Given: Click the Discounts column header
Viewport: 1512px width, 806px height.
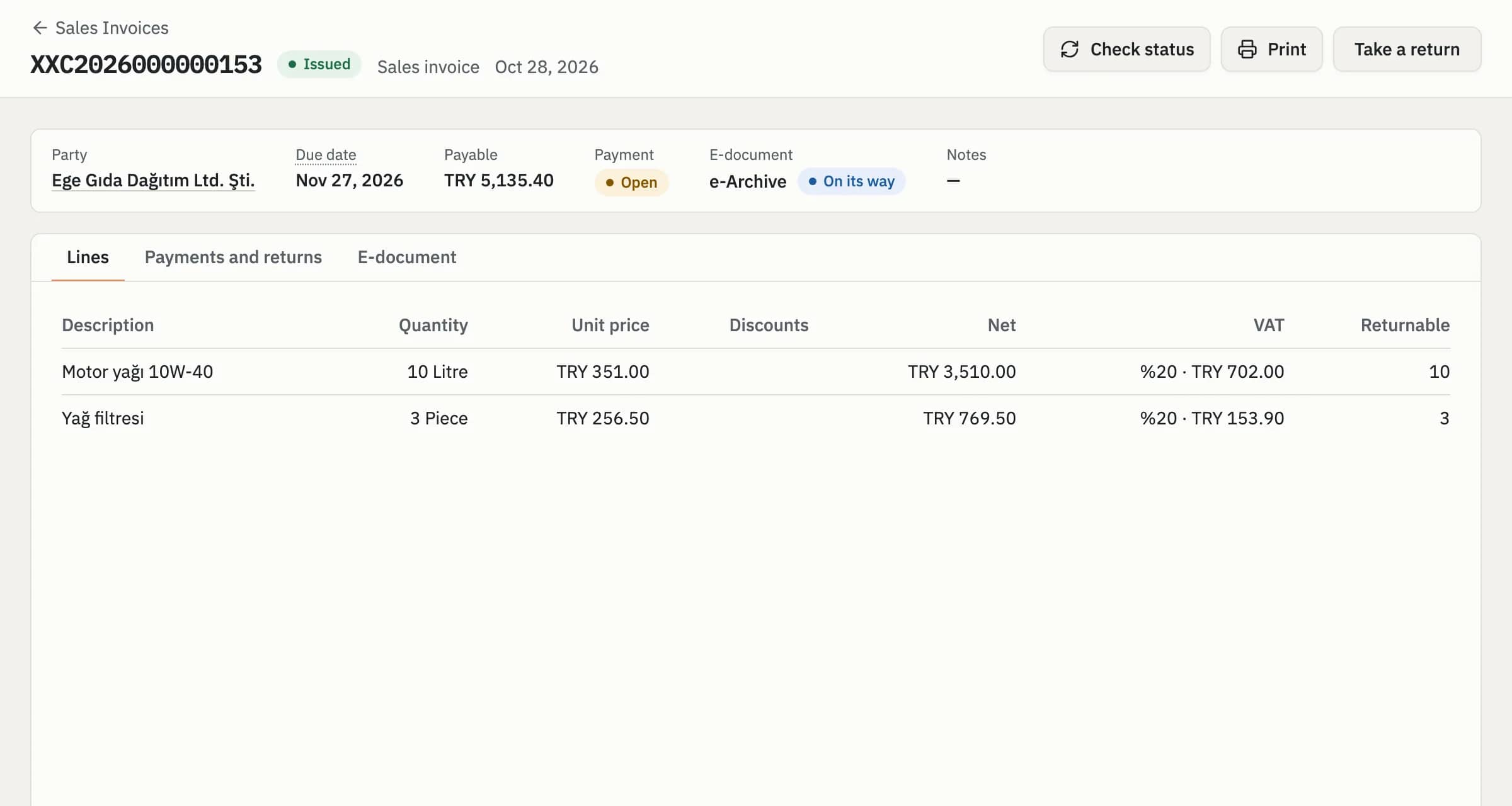Looking at the screenshot, I should [769, 325].
